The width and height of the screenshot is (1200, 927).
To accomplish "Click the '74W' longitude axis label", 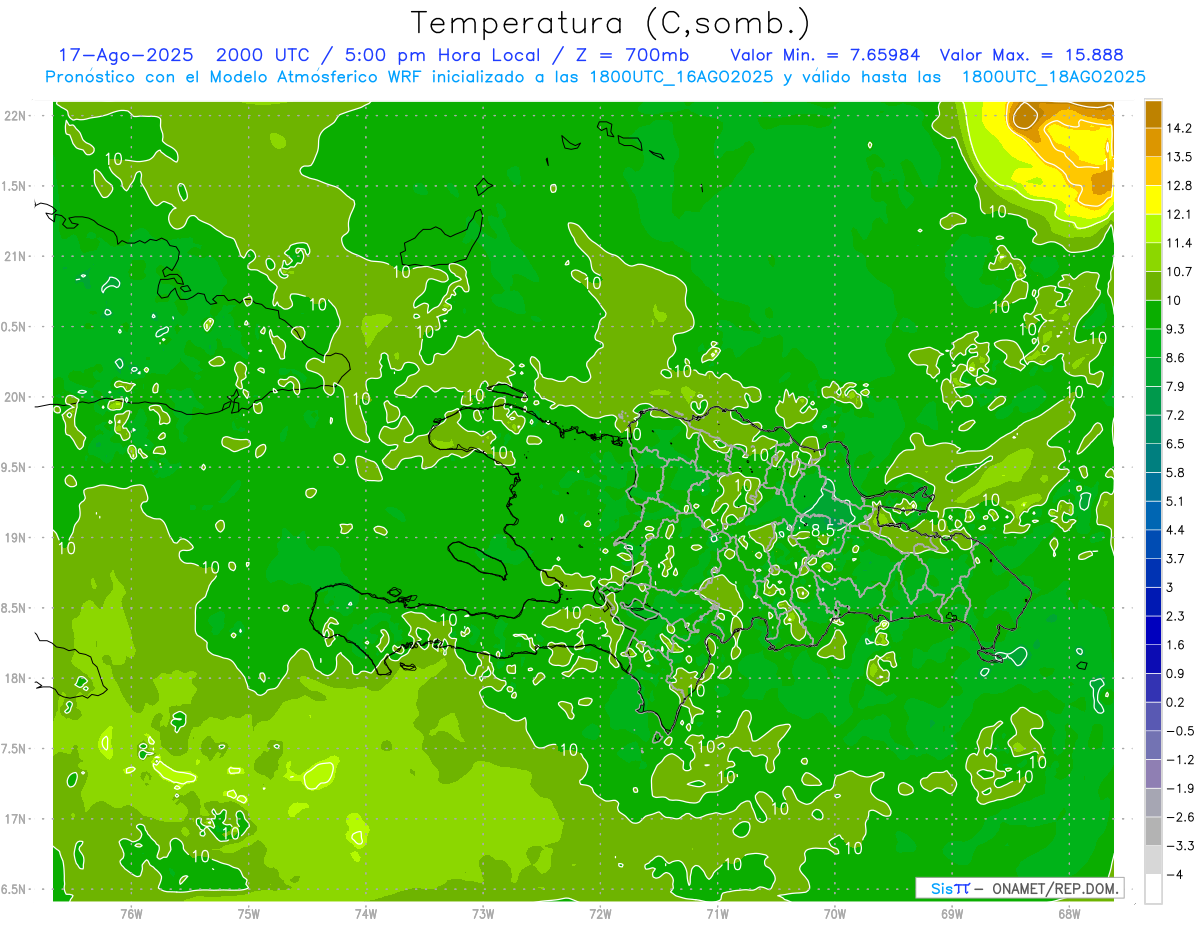I will coord(366,914).
